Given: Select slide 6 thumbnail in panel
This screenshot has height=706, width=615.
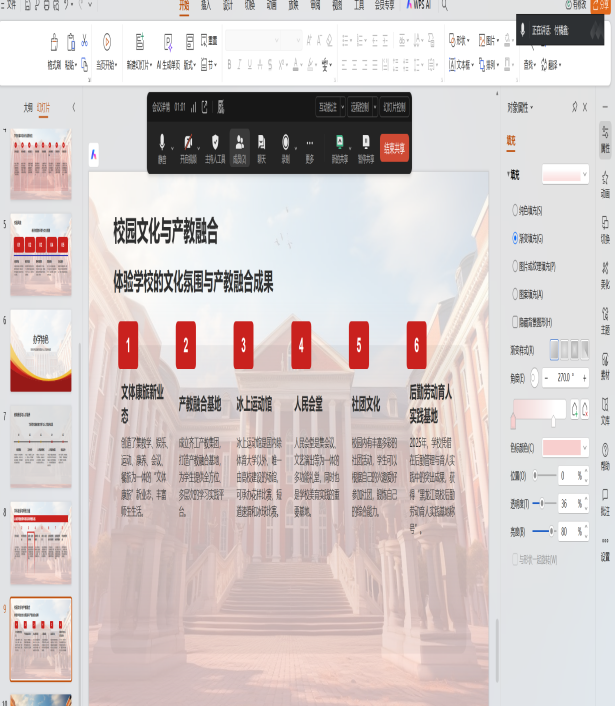Looking at the screenshot, I should (41, 350).
